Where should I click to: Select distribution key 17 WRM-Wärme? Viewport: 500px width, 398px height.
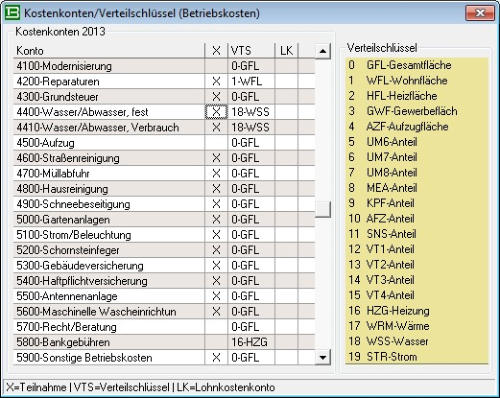[417, 326]
